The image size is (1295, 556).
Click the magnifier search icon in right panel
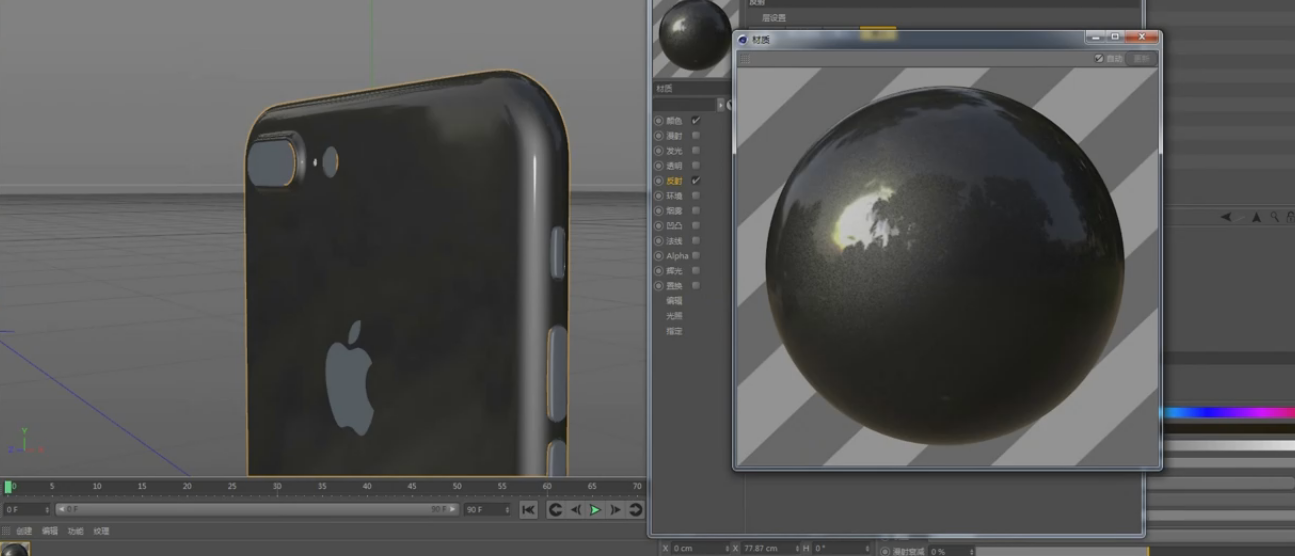(x=1274, y=217)
